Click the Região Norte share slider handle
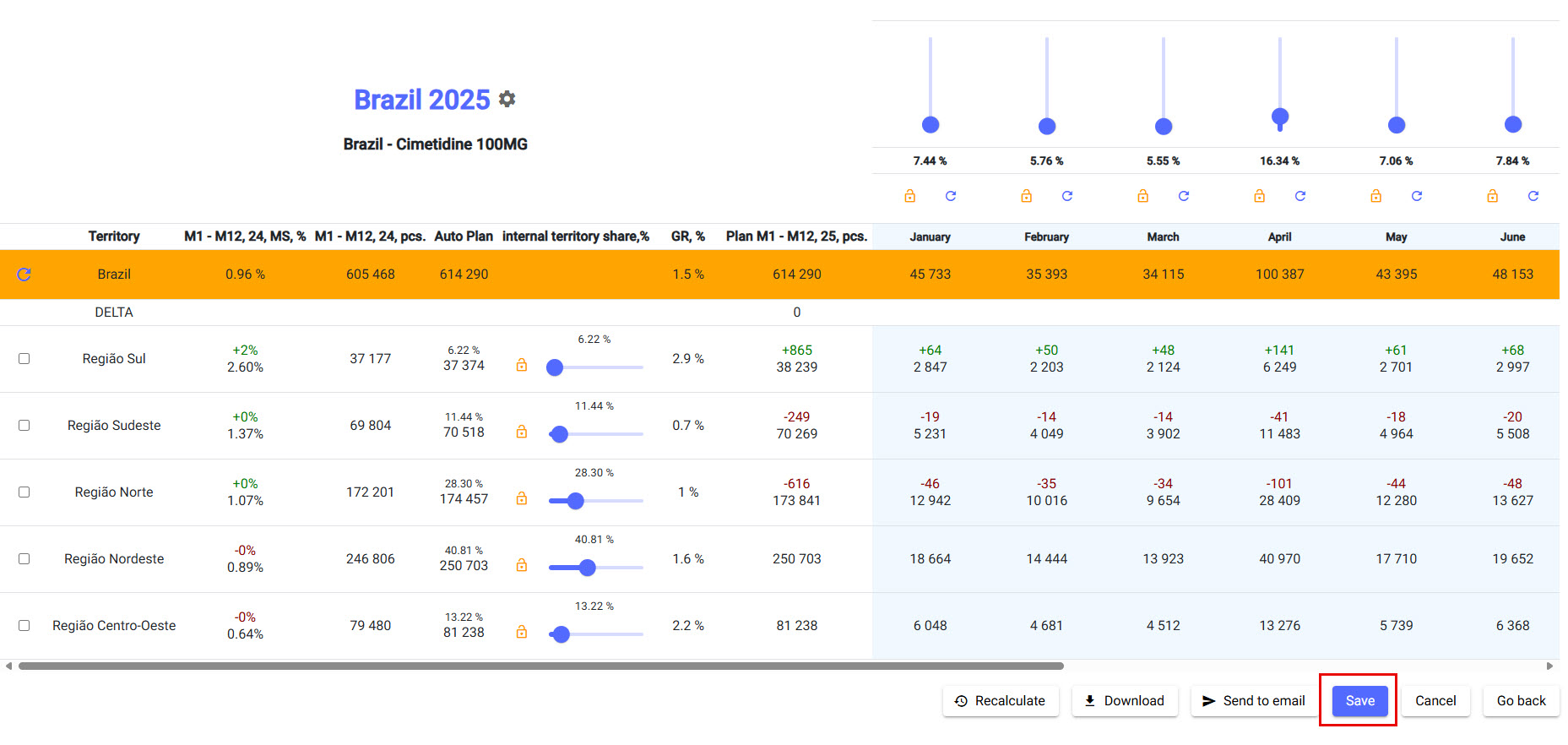Viewport: 1568px width, 745px height. coord(576,501)
